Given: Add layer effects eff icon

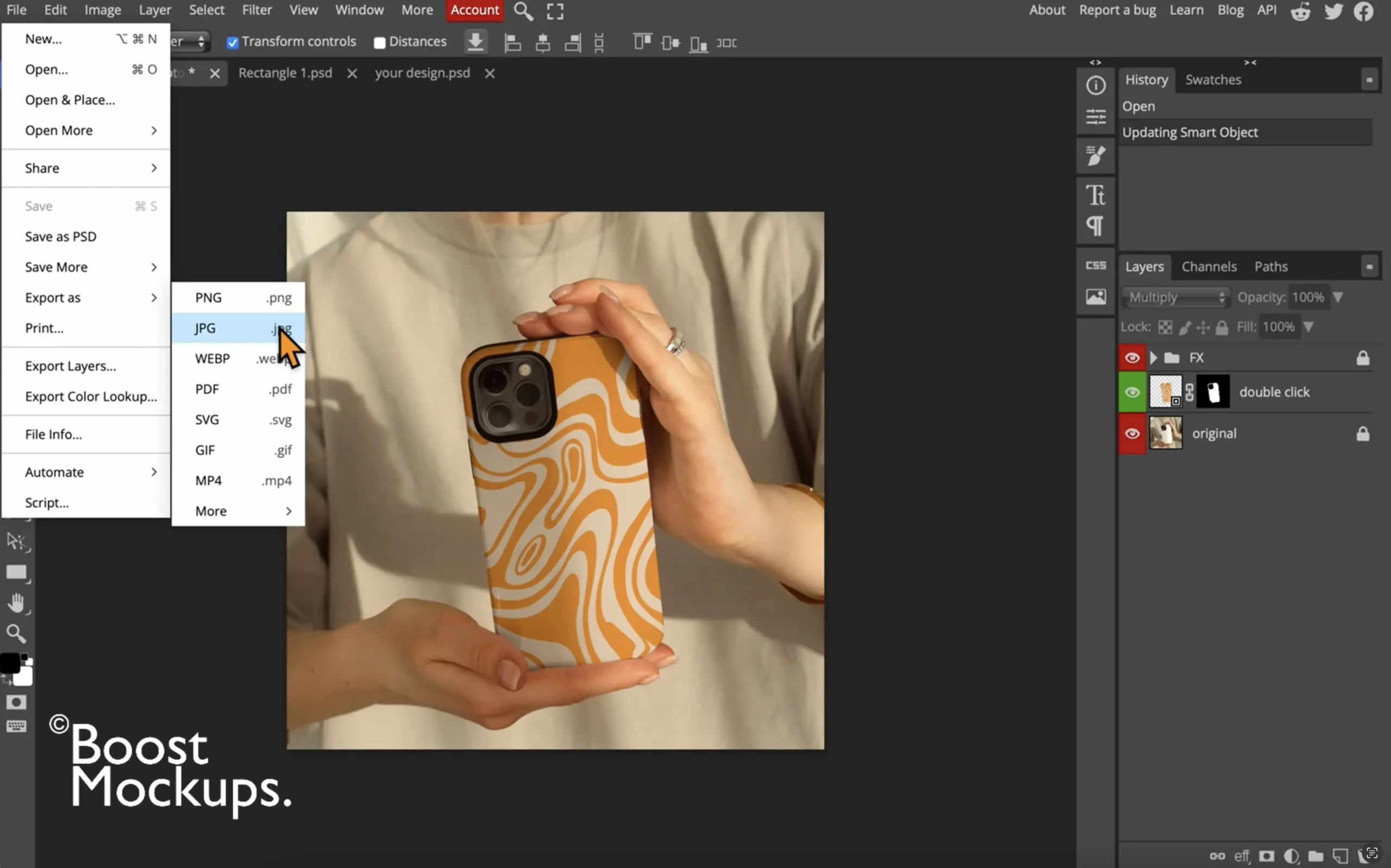Looking at the screenshot, I should tap(1242, 856).
